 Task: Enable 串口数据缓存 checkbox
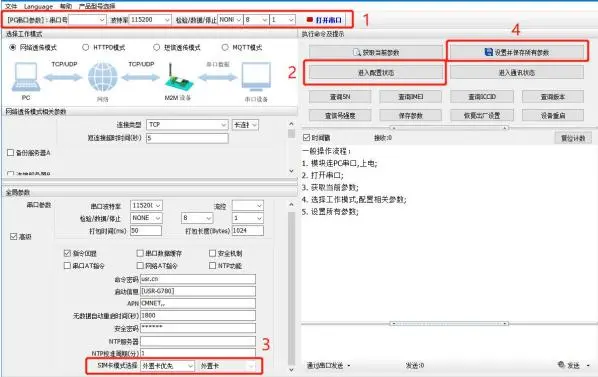(x=140, y=253)
